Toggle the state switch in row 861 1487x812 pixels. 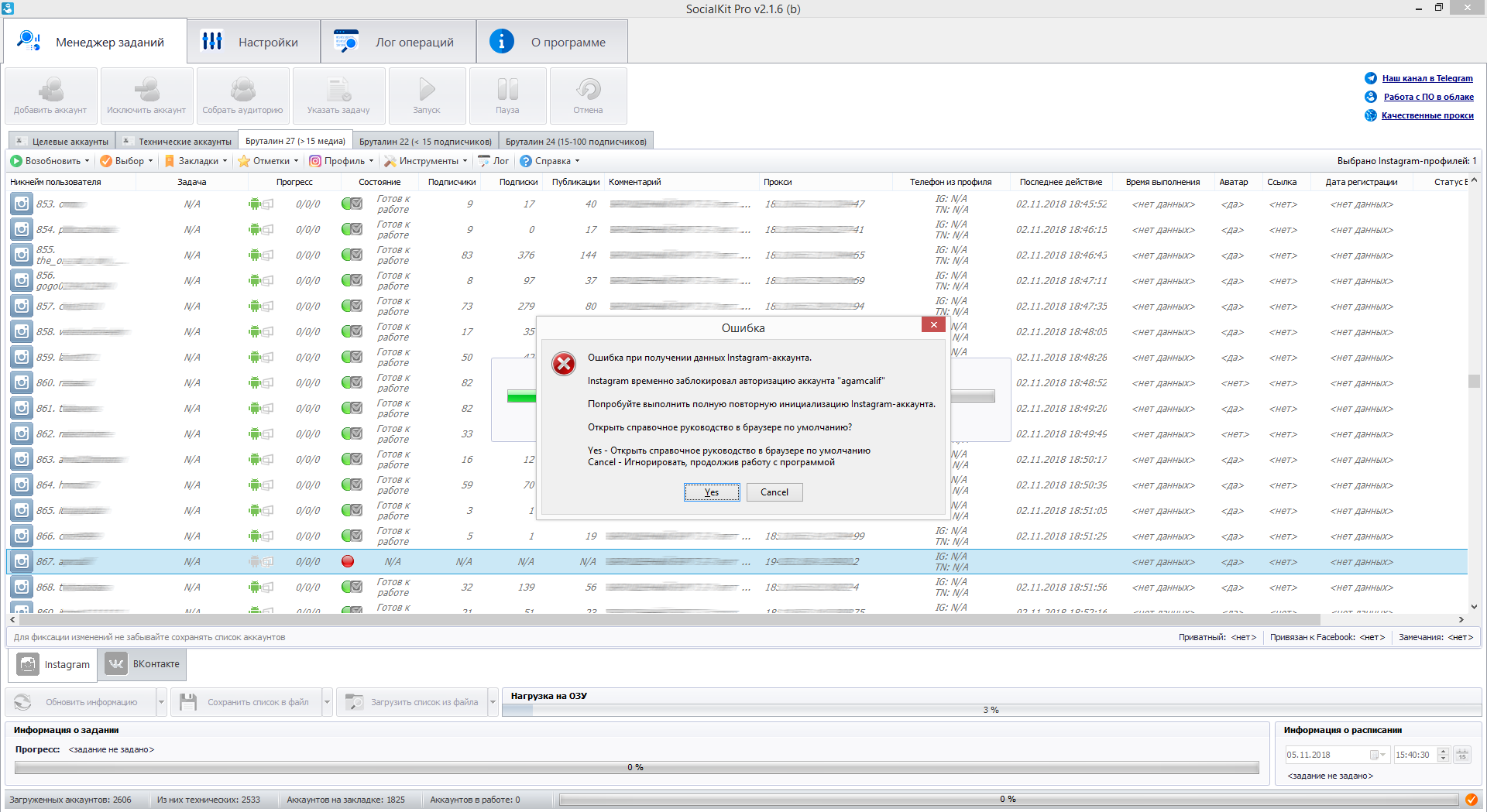coord(352,409)
